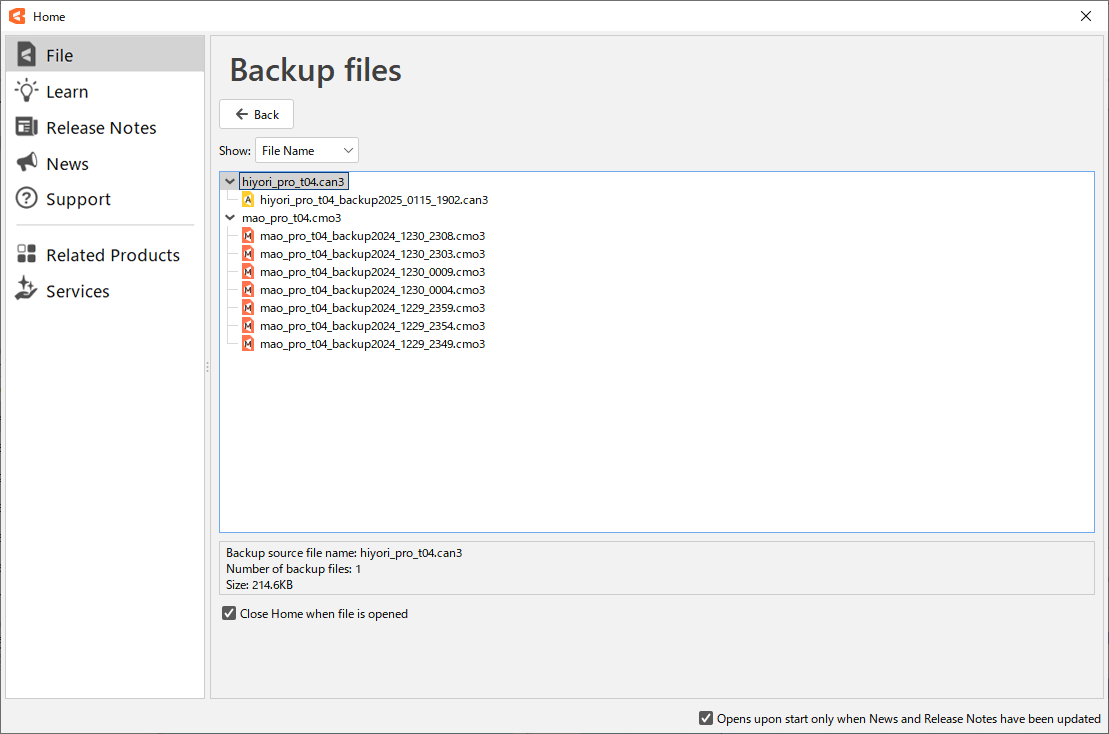Click the News megaphone icon
1109x734 pixels.
coord(27,163)
